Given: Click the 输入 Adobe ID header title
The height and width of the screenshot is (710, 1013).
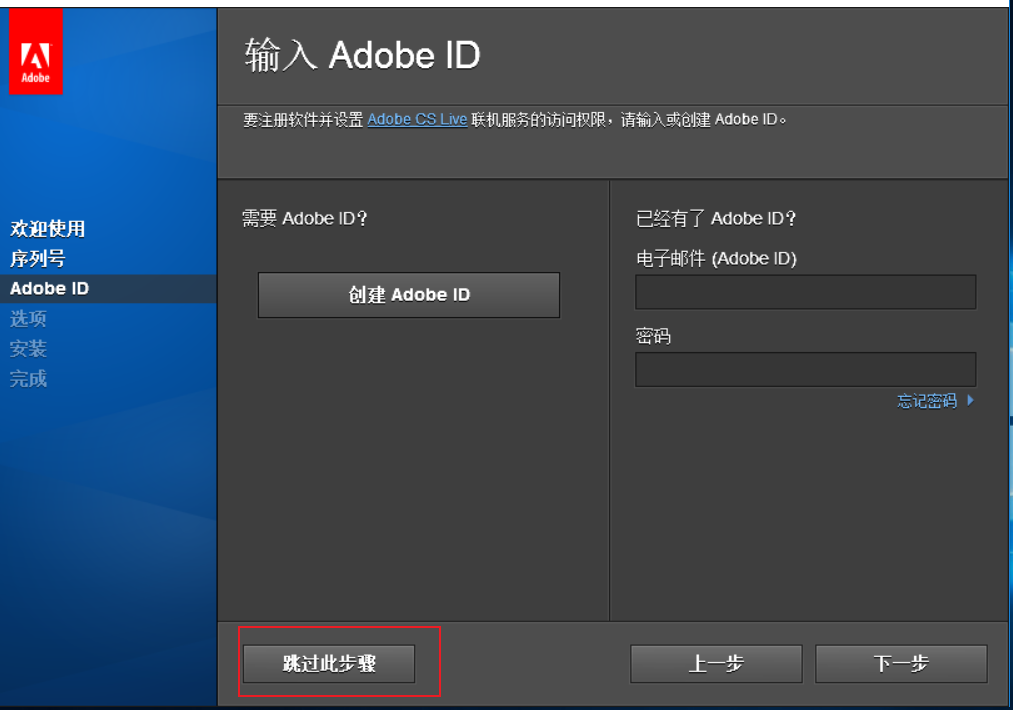Looking at the screenshot, I should click(x=362, y=55).
